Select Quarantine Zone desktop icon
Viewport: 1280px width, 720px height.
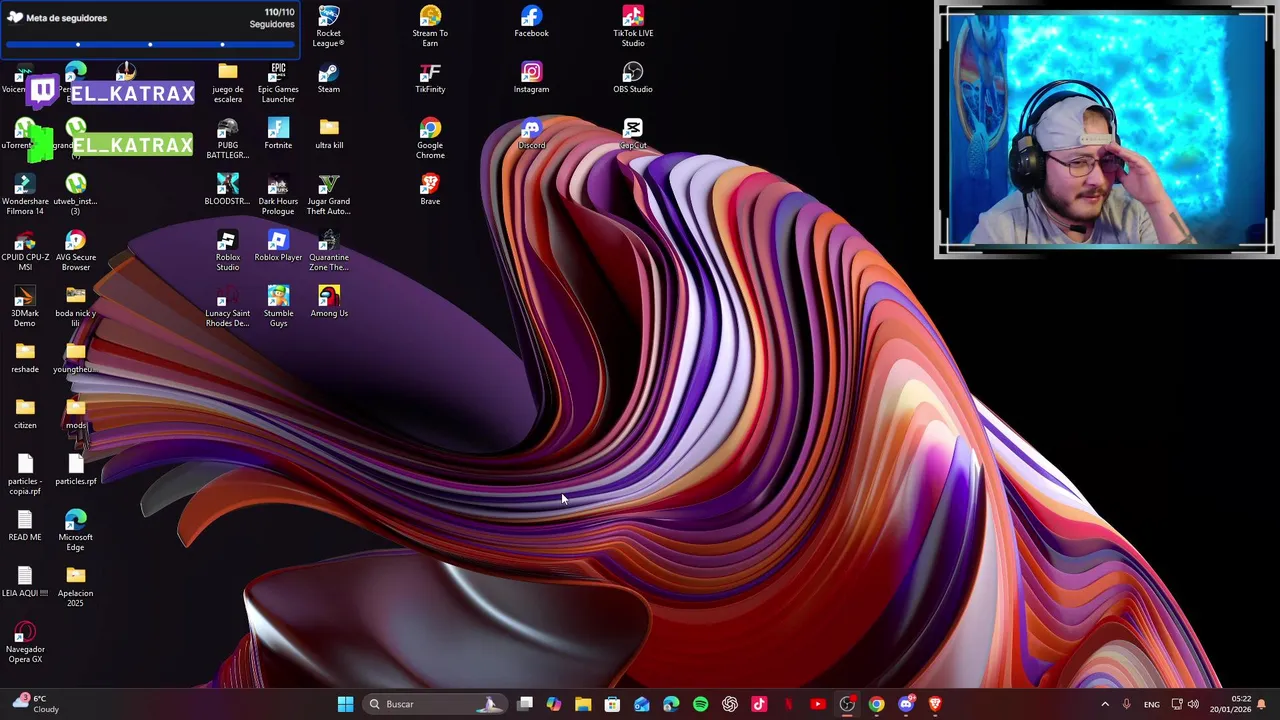point(329,250)
